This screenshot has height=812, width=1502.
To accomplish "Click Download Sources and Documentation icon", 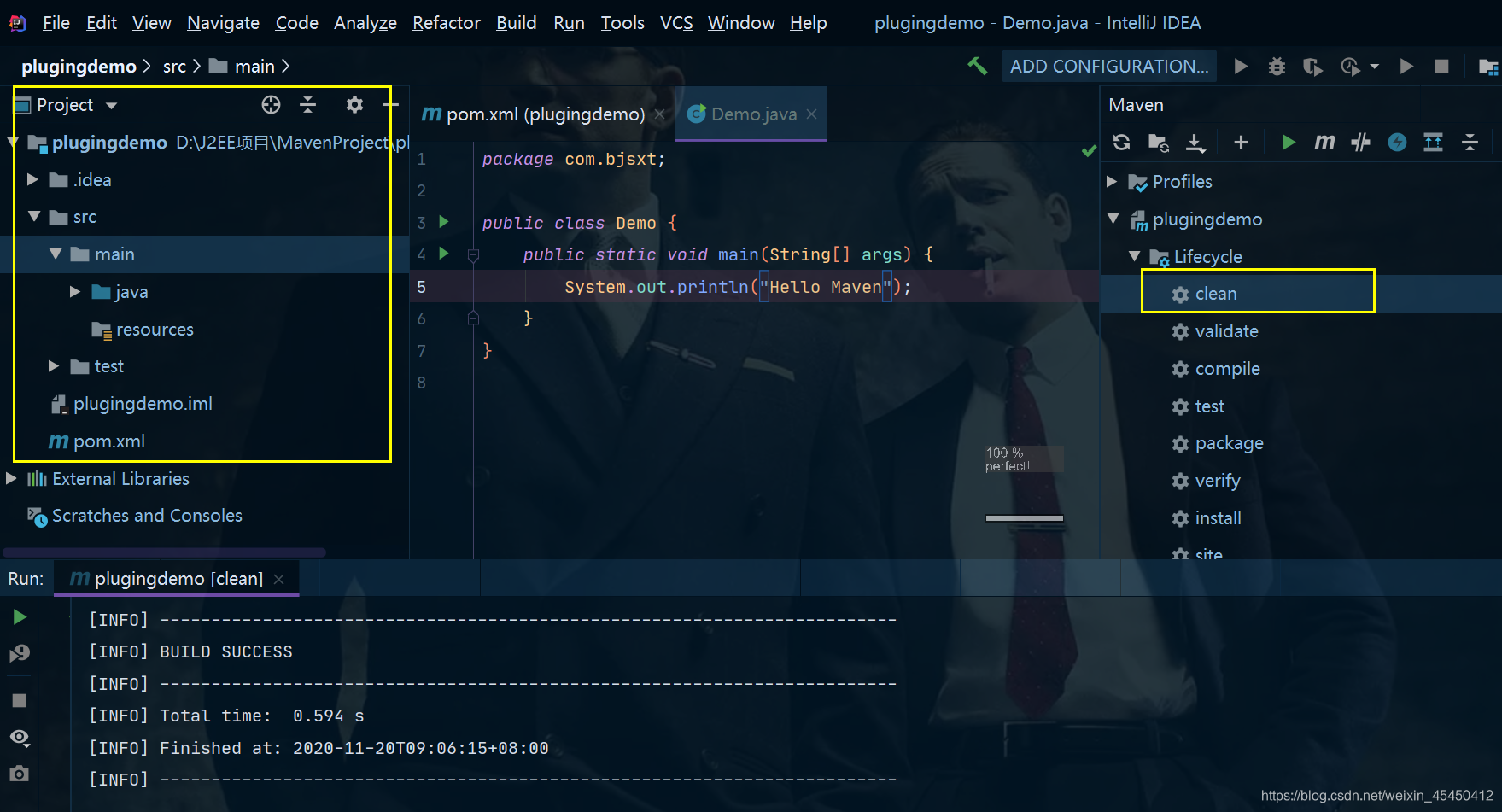I will [x=1195, y=143].
